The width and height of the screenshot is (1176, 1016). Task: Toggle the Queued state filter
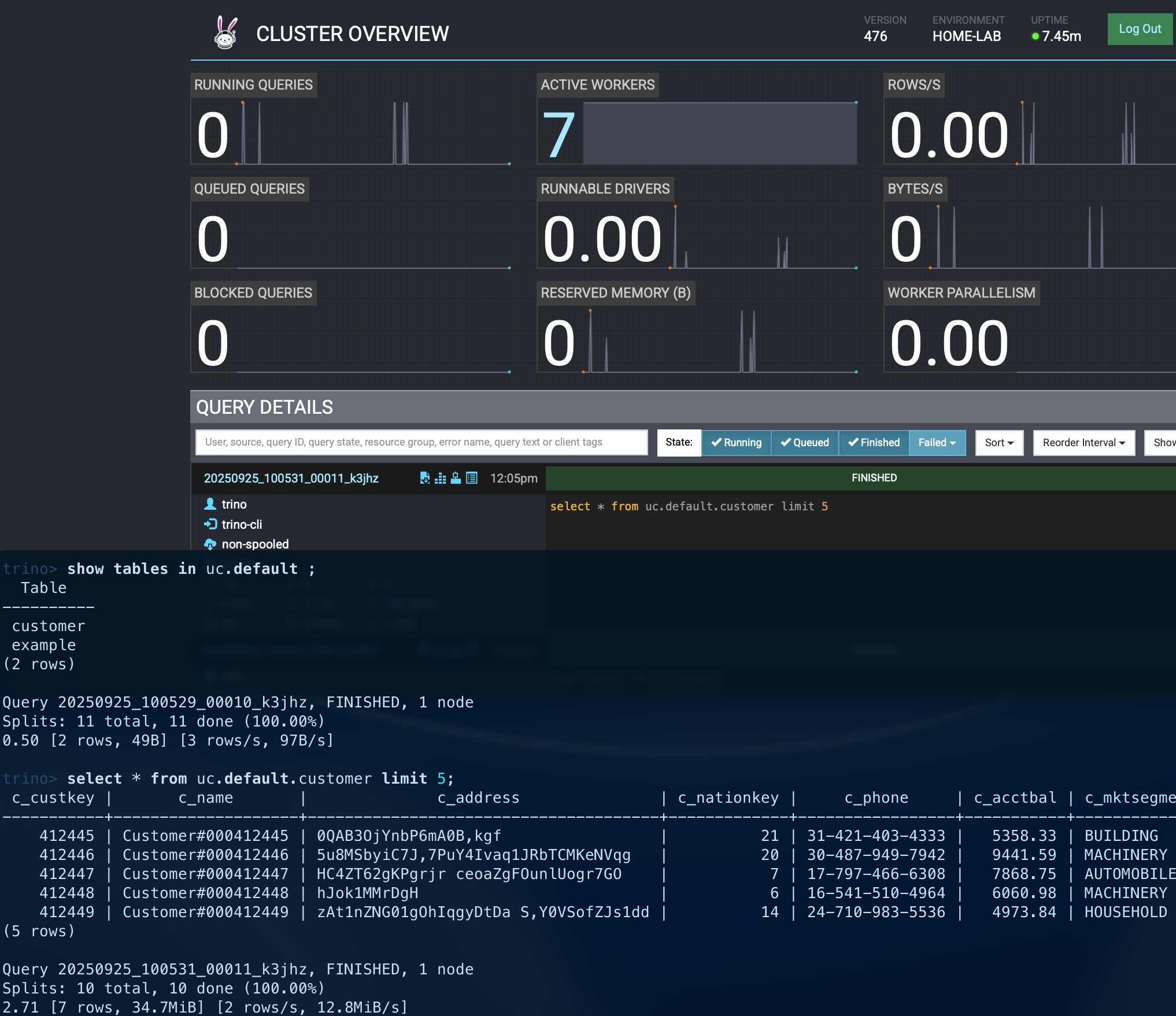(805, 443)
